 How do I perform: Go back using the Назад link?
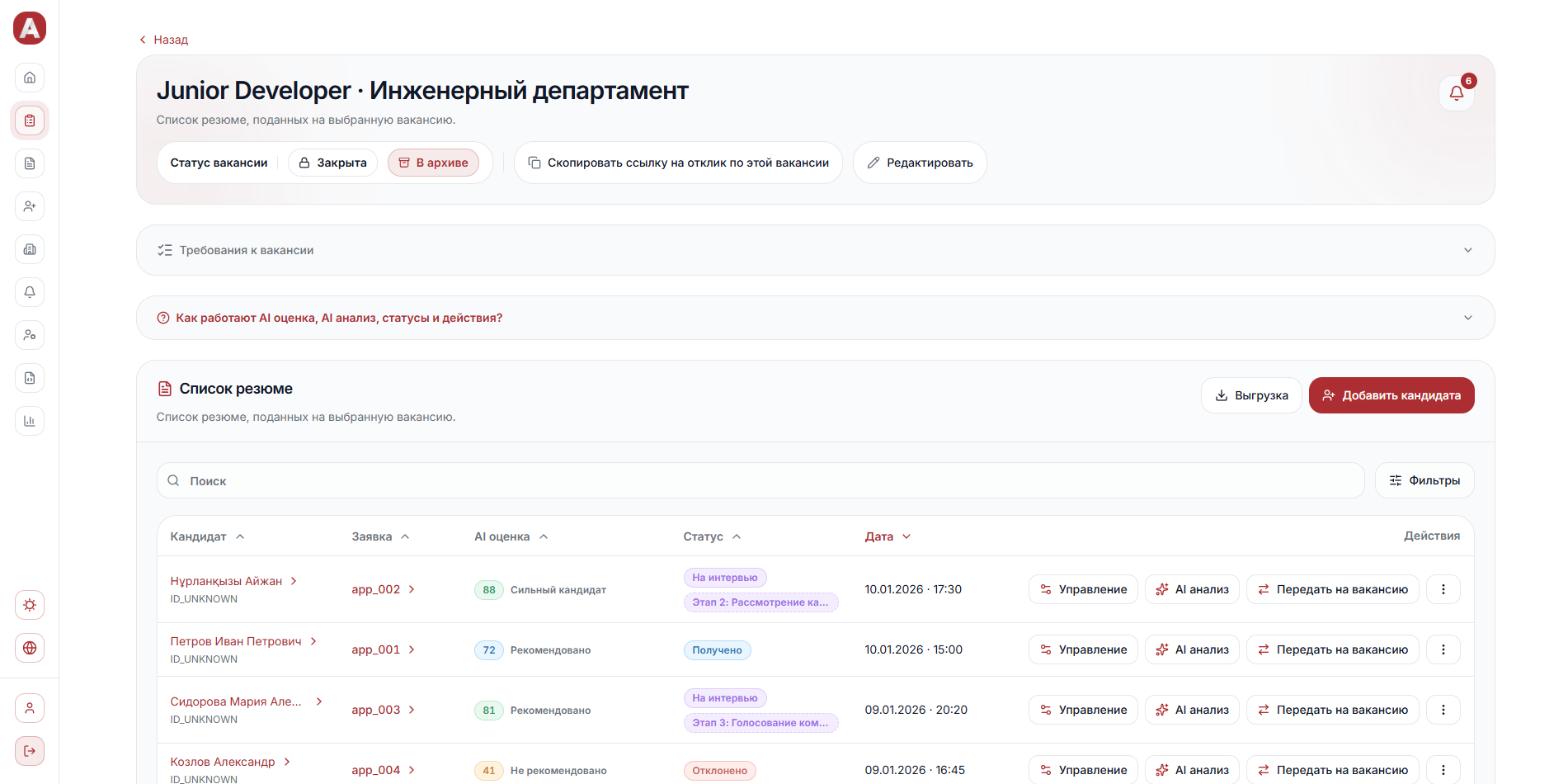[x=164, y=40]
